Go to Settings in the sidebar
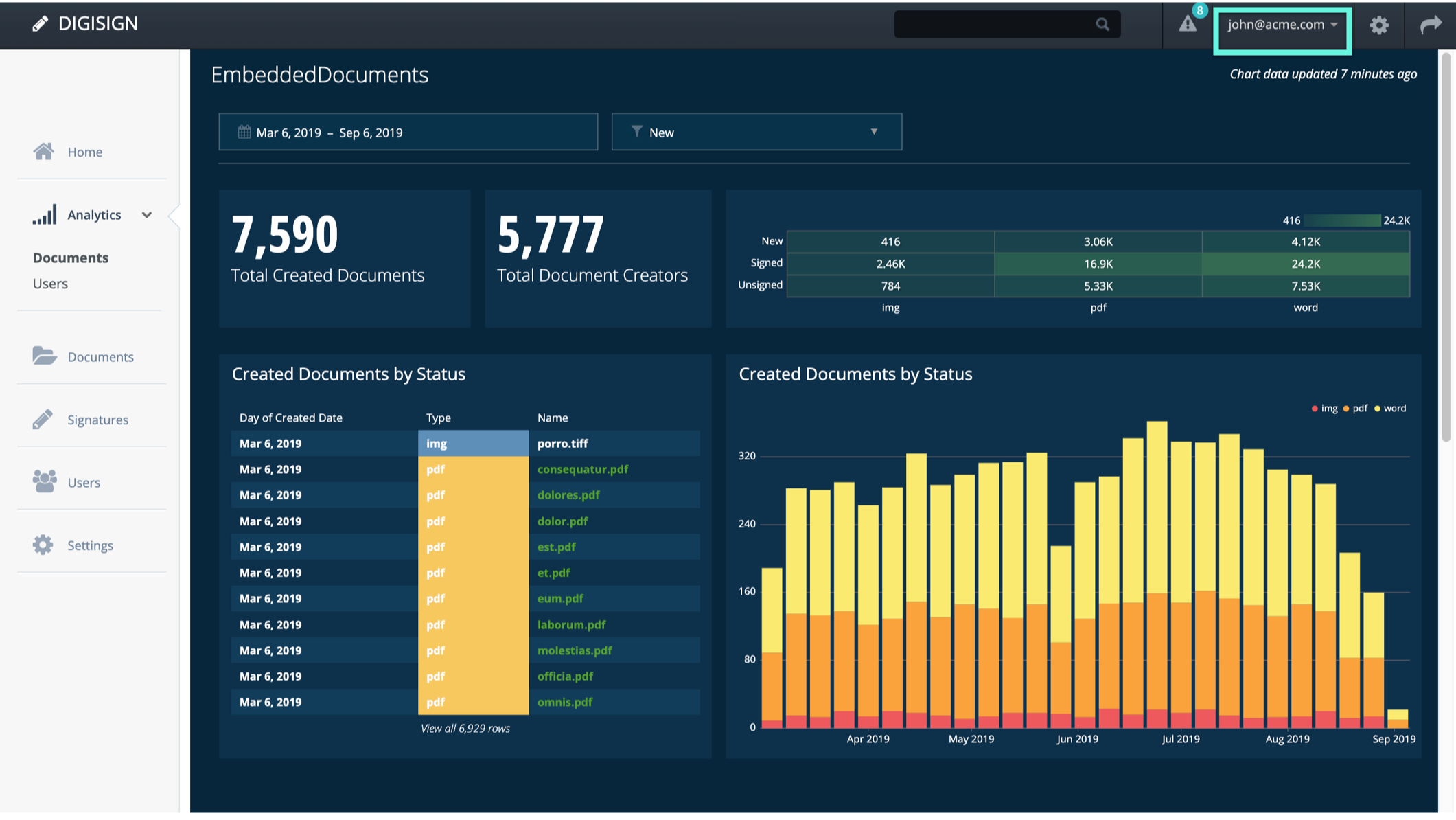The width and height of the screenshot is (1456, 820). 90,545
